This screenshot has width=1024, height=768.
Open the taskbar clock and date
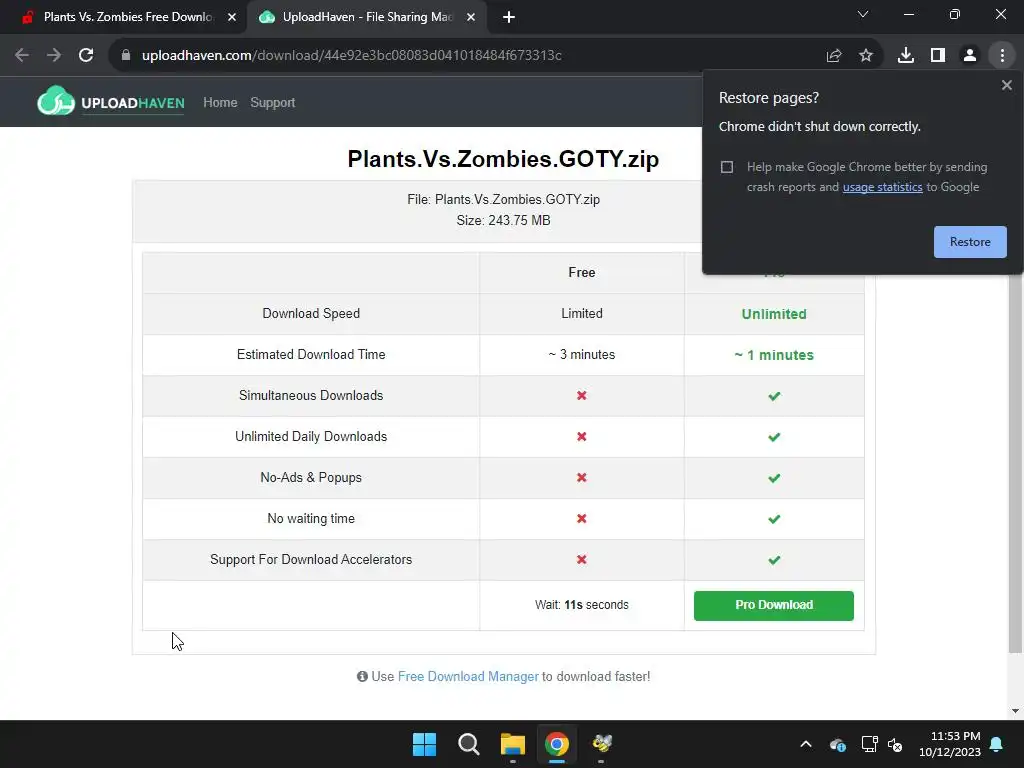point(950,744)
